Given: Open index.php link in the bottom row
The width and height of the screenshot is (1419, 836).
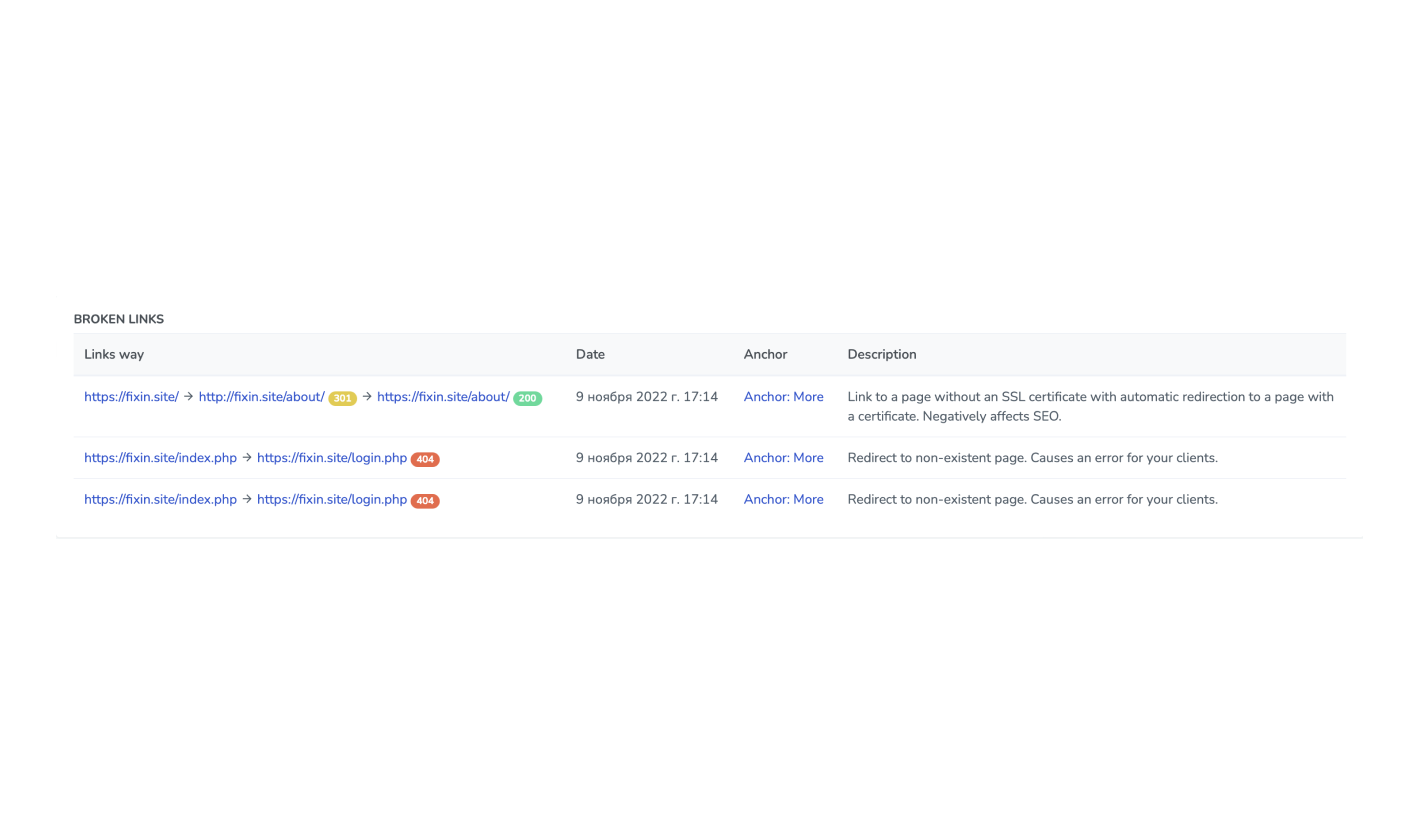Looking at the screenshot, I should 160,499.
